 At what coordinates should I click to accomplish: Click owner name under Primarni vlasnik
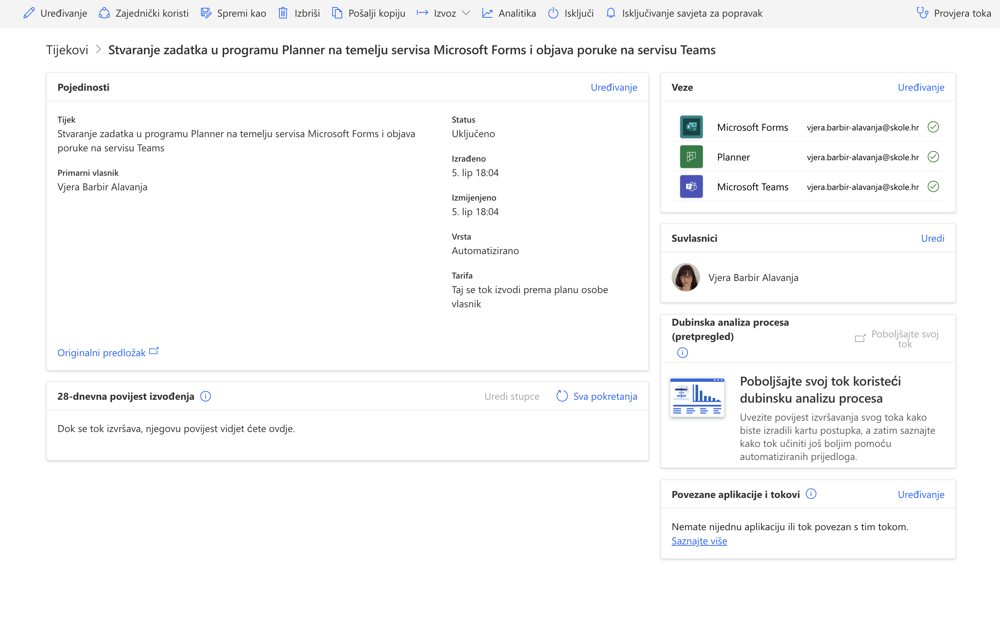[x=102, y=187]
